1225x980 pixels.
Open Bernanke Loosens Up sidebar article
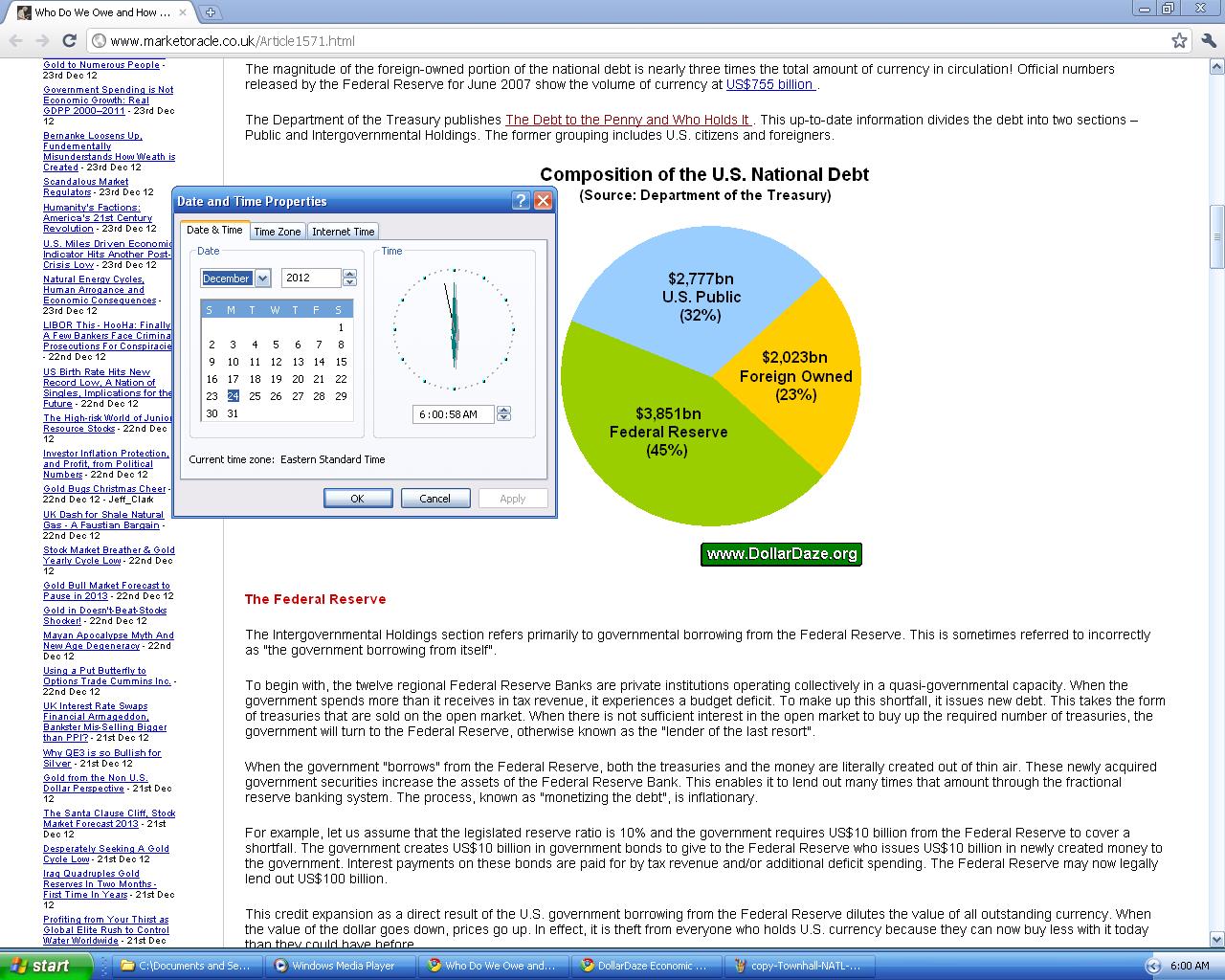tap(109, 151)
